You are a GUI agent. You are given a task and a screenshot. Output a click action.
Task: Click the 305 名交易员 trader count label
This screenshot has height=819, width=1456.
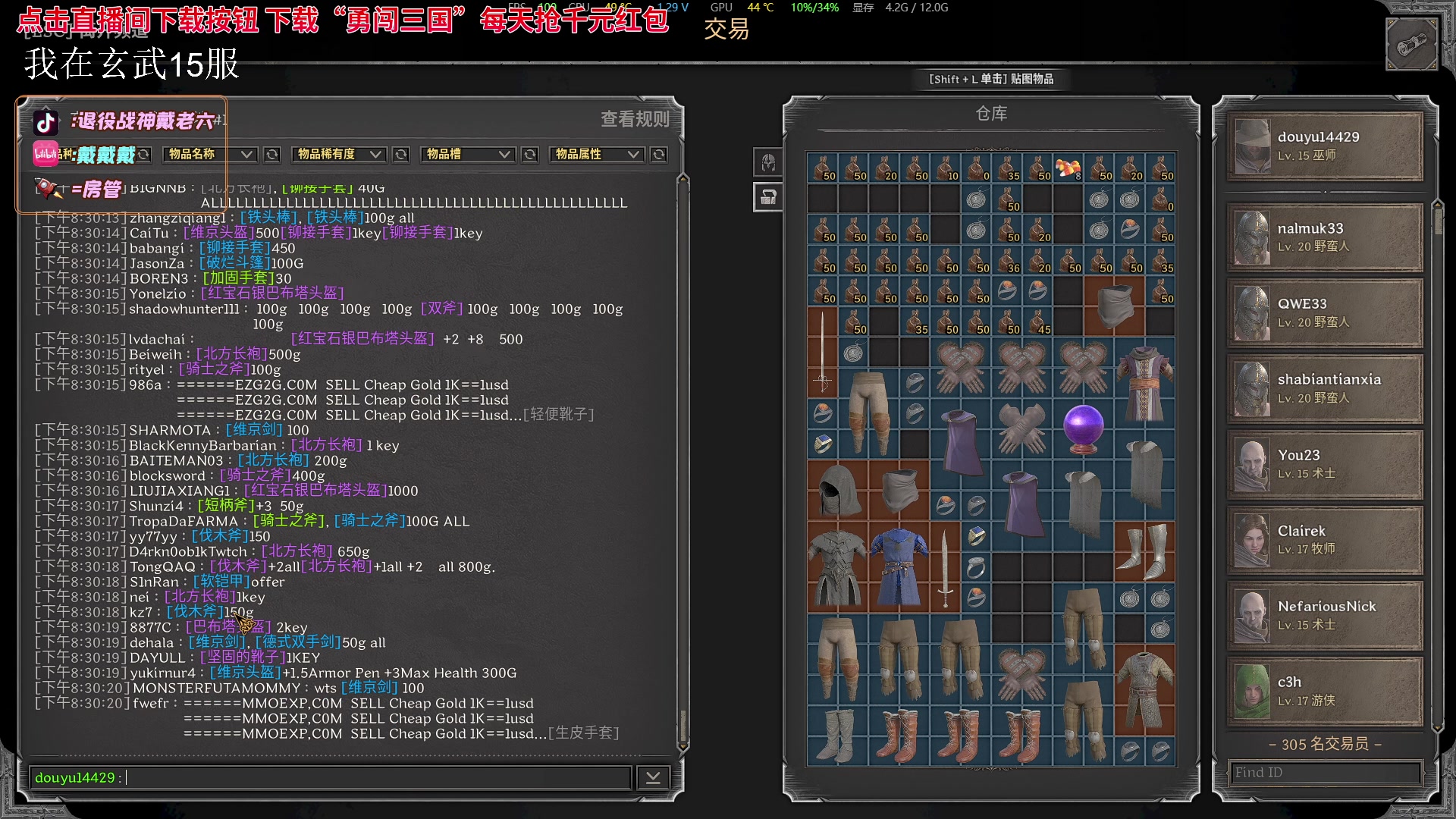[1325, 744]
